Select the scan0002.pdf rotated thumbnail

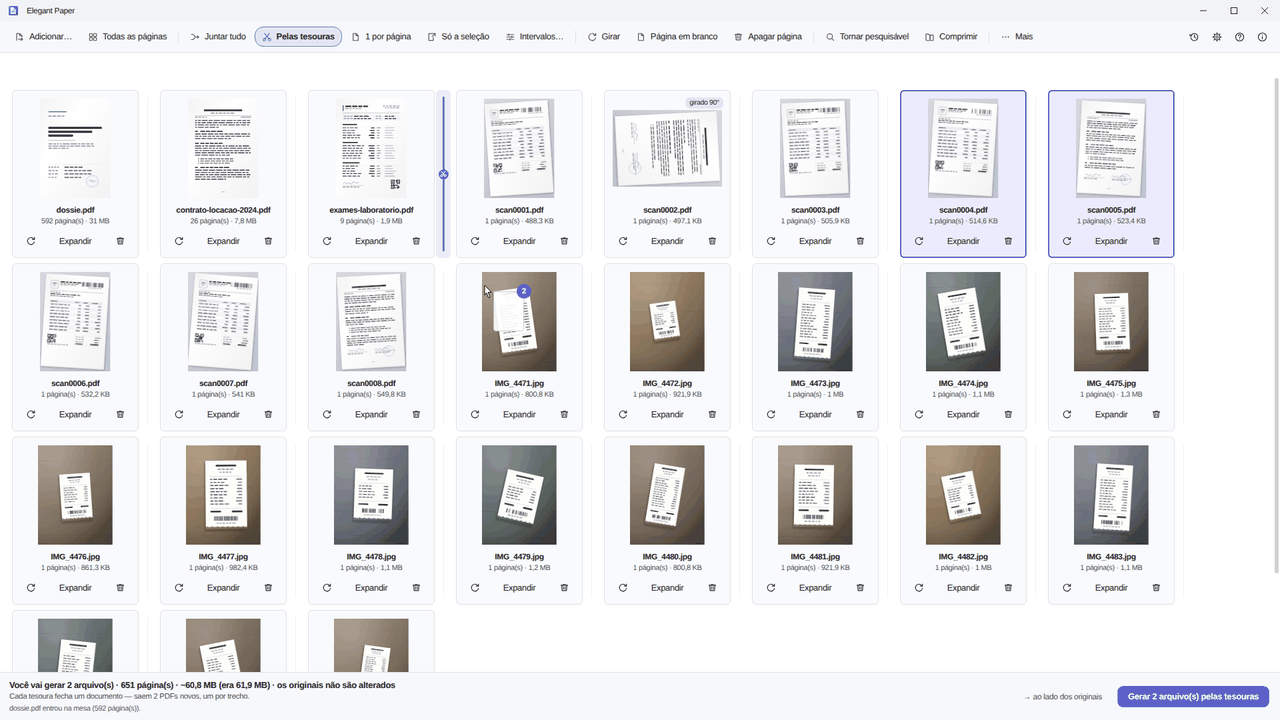[667, 148]
